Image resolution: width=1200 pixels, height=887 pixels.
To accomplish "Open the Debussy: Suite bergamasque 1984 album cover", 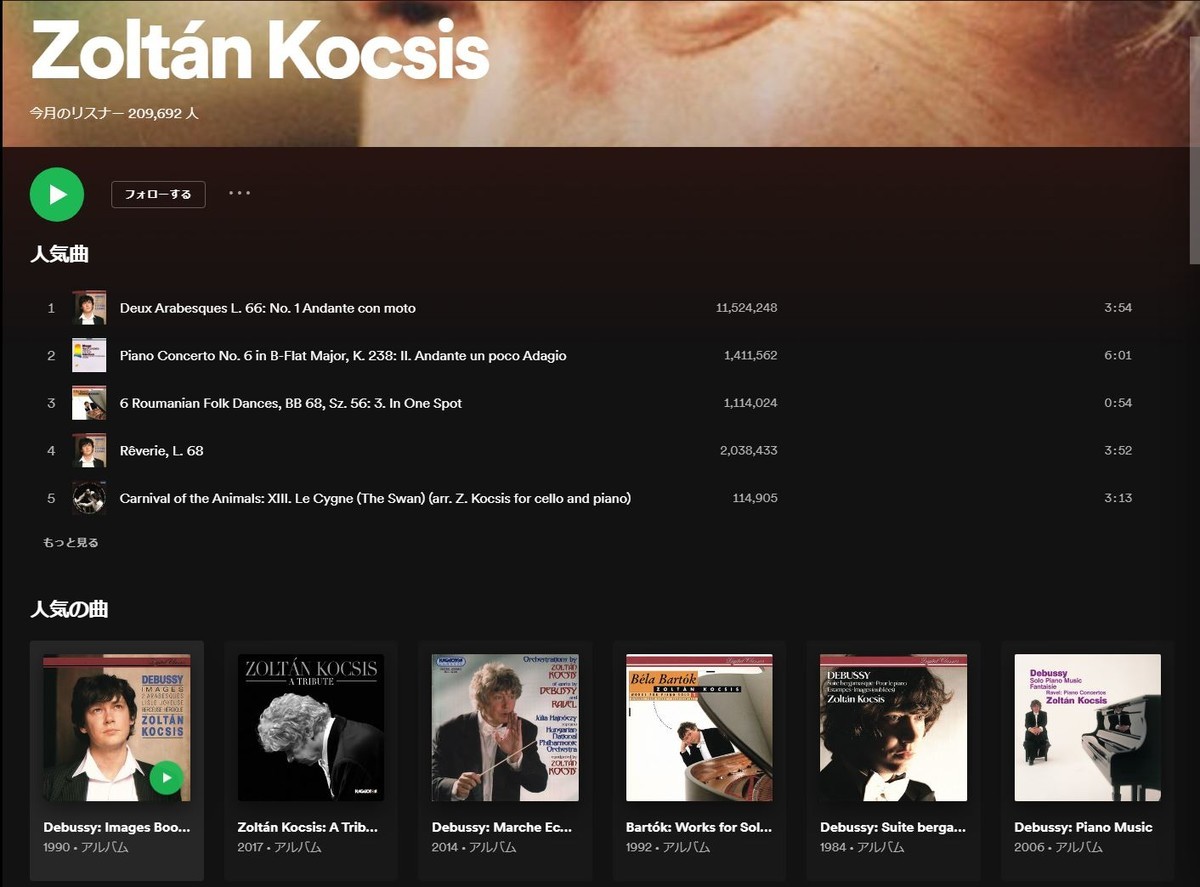I will pyautogui.click(x=893, y=728).
